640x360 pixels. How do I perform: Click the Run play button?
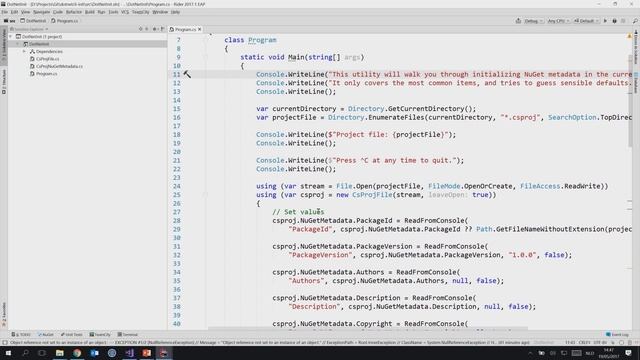[x=605, y=21]
